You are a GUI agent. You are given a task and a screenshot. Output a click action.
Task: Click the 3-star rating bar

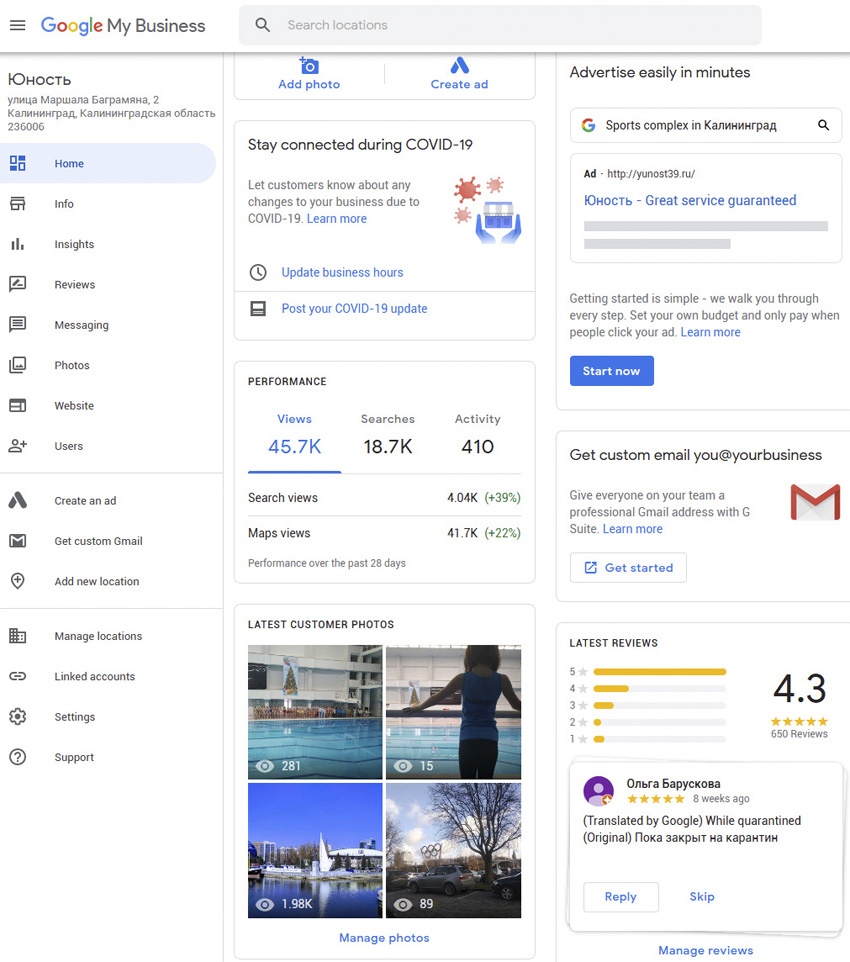(x=659, y=706)
